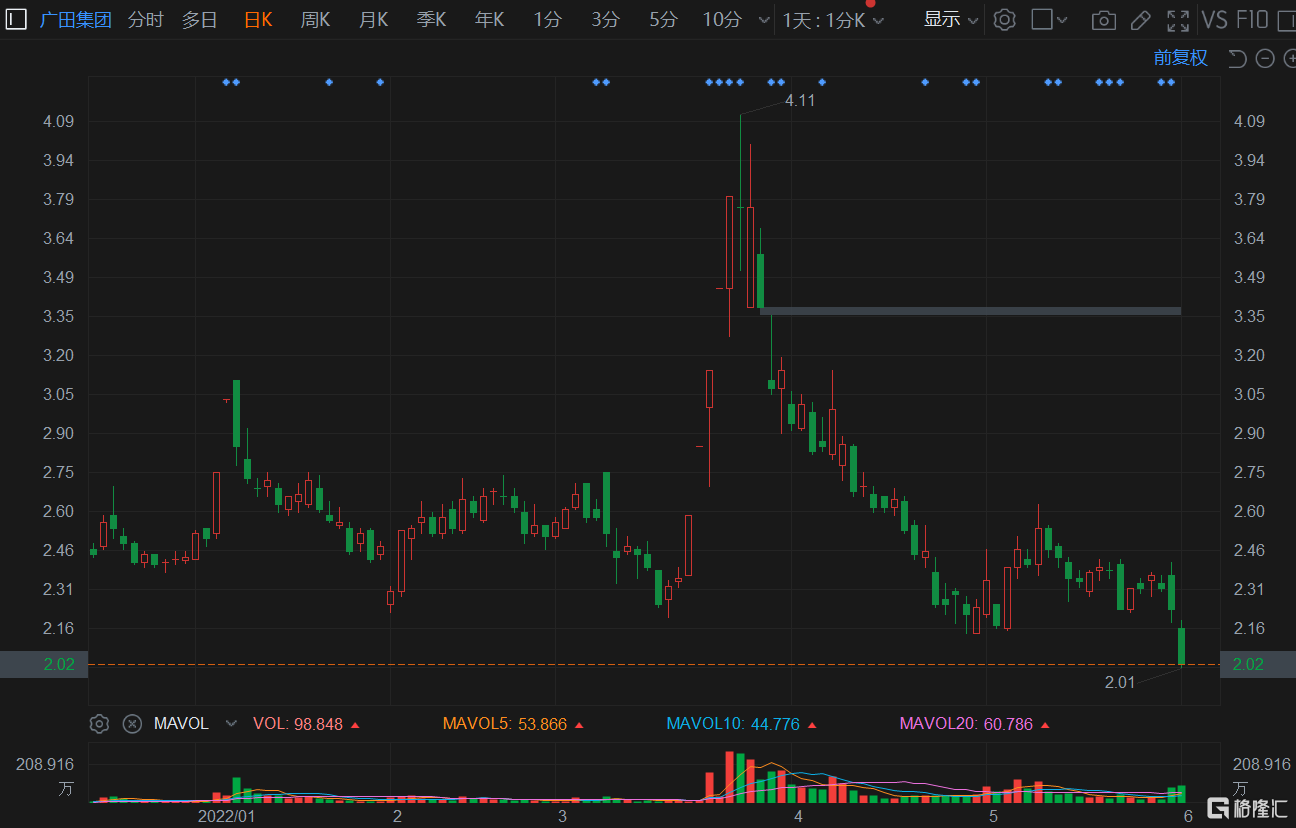
Task: Open the 1天:1分K period dropdown
Action: (x=833, y=20)
